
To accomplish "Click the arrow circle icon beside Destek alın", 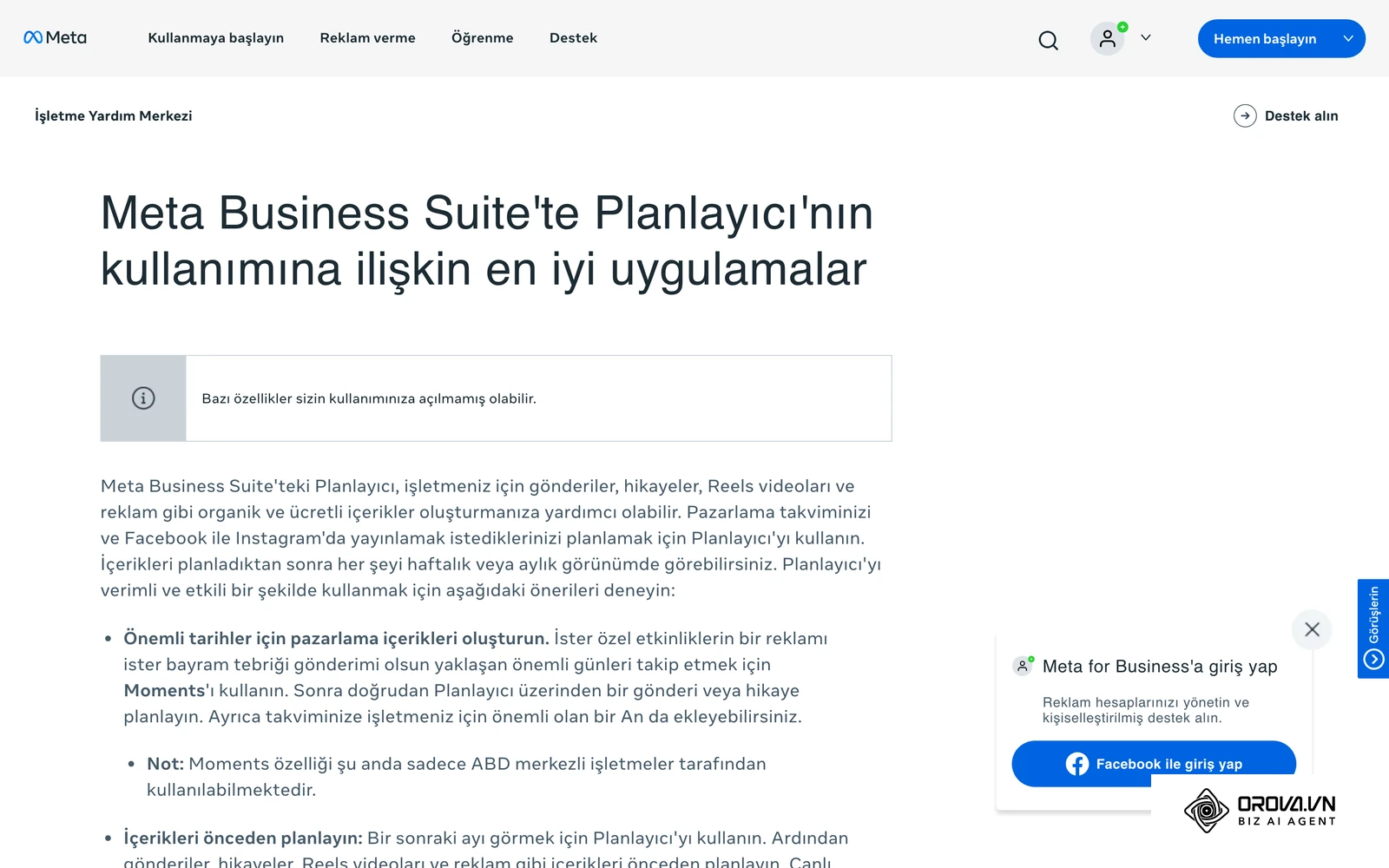I will pos(1245,115).
